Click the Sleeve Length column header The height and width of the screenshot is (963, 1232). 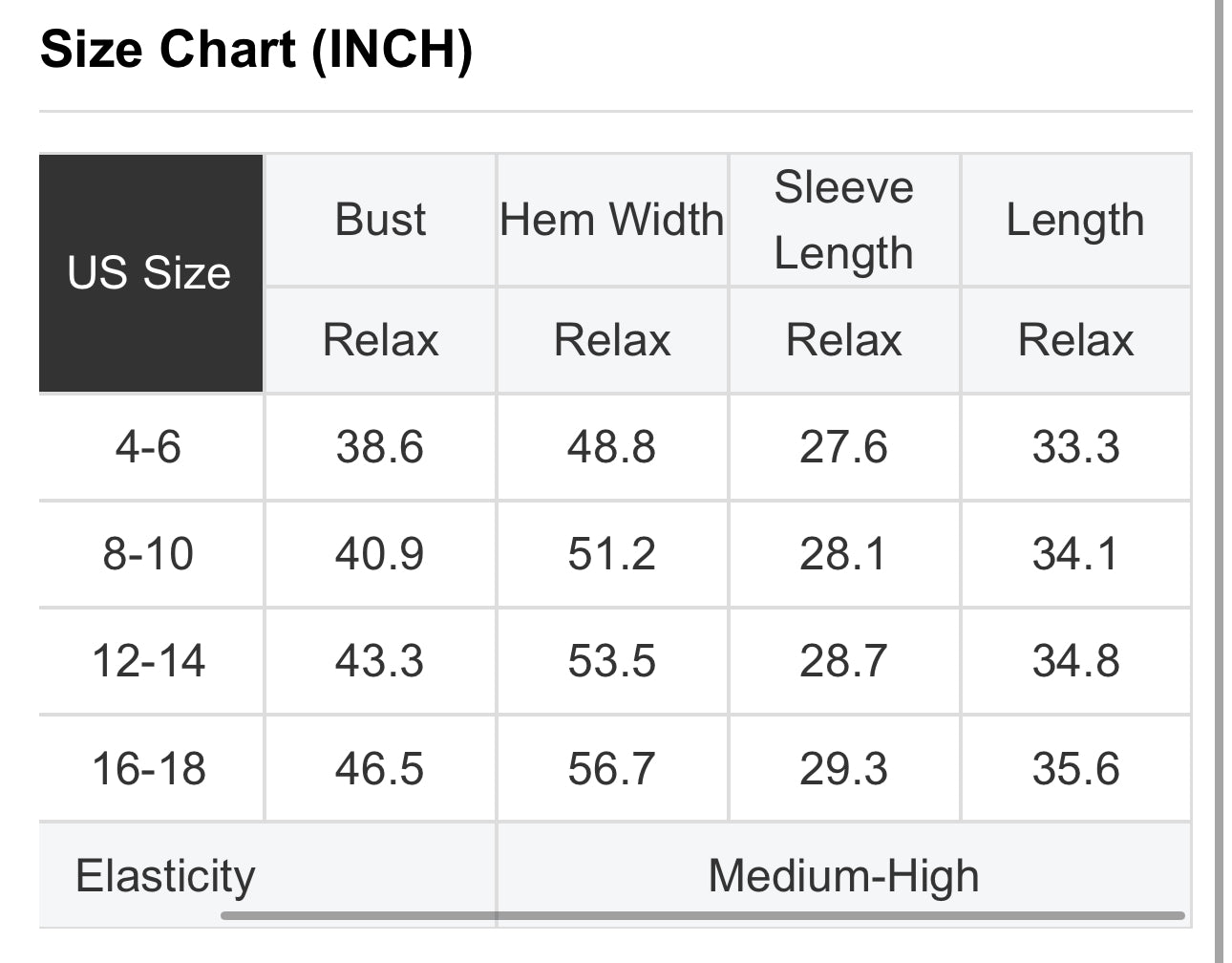(x=843, y=220)
